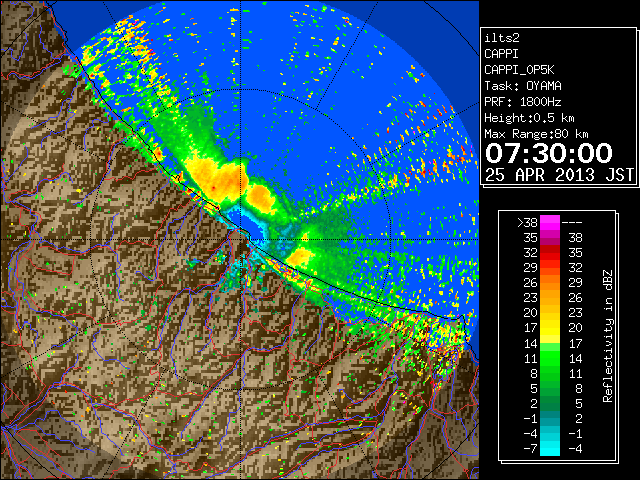Screen dimensions: 640x480
Task: Click the '07:30:00' timestamp
Action: [549, 153]
